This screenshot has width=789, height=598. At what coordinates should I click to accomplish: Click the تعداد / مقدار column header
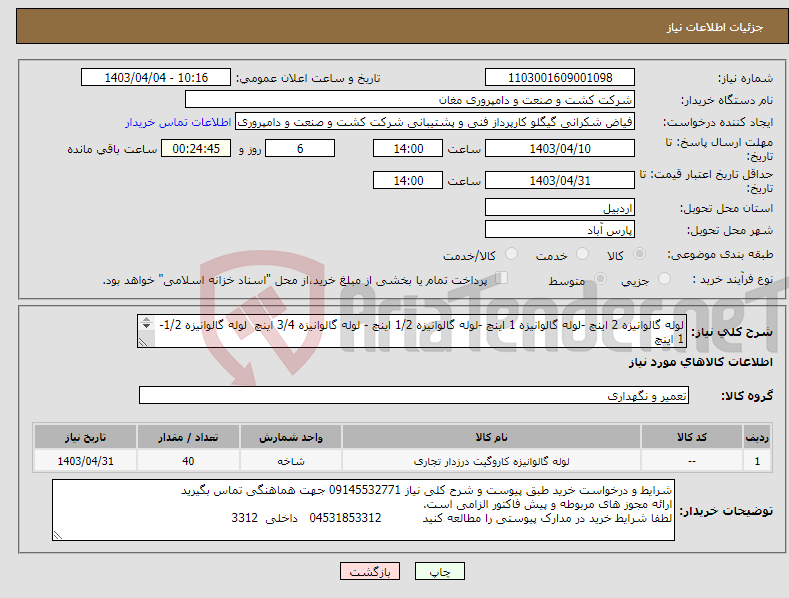188,437
